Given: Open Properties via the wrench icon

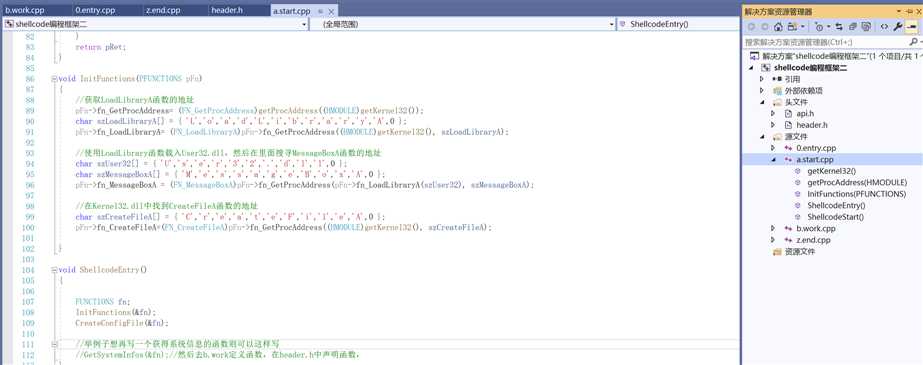Looking at the screenshot, I should point(898,27).
